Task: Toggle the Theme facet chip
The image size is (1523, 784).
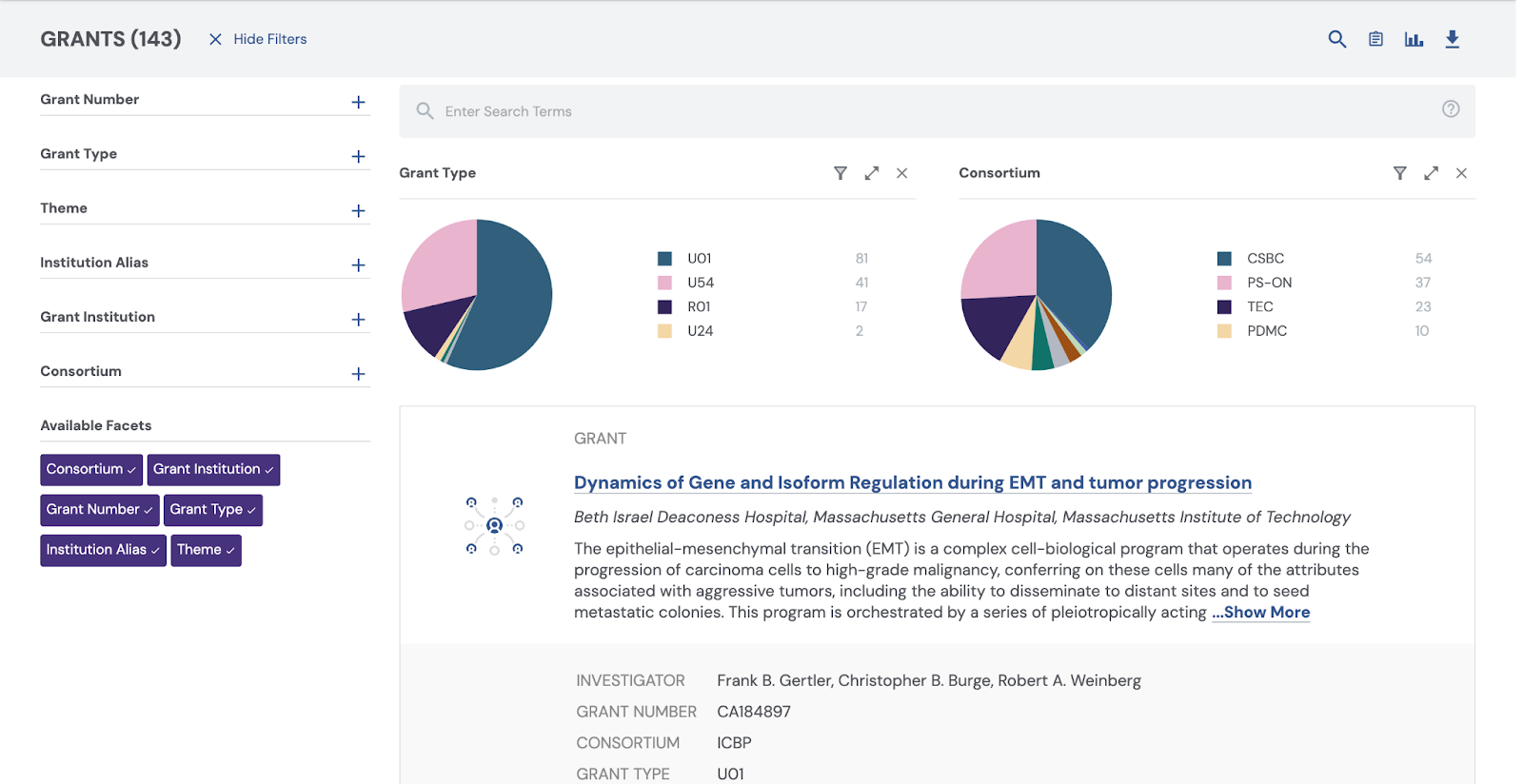Action: 206,550
